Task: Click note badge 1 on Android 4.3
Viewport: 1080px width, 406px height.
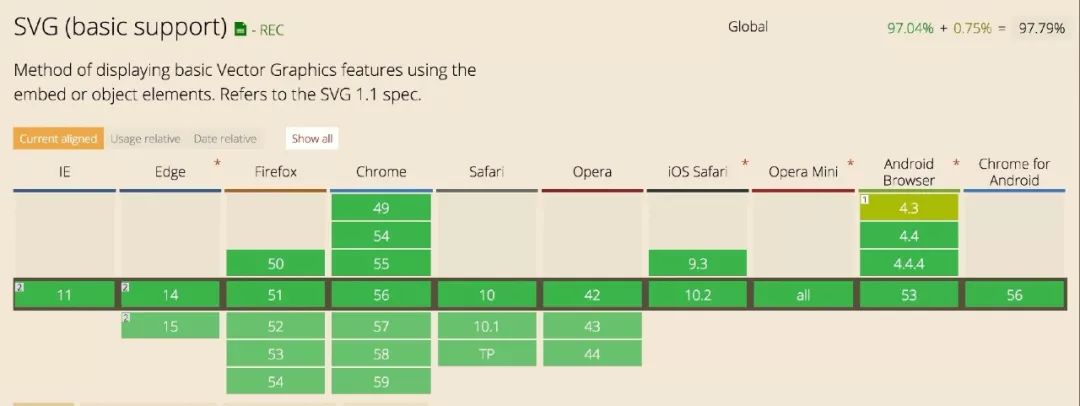Action: tap(865, 199)
